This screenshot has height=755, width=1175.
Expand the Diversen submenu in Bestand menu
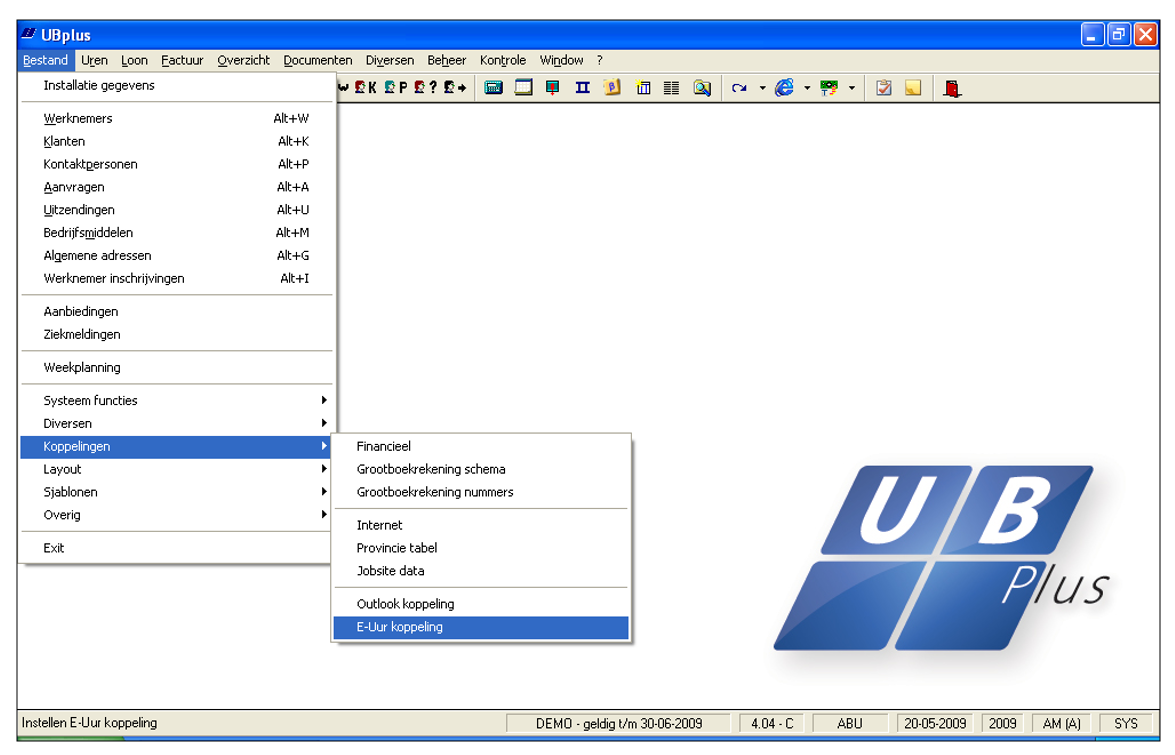tap(176, 423)
